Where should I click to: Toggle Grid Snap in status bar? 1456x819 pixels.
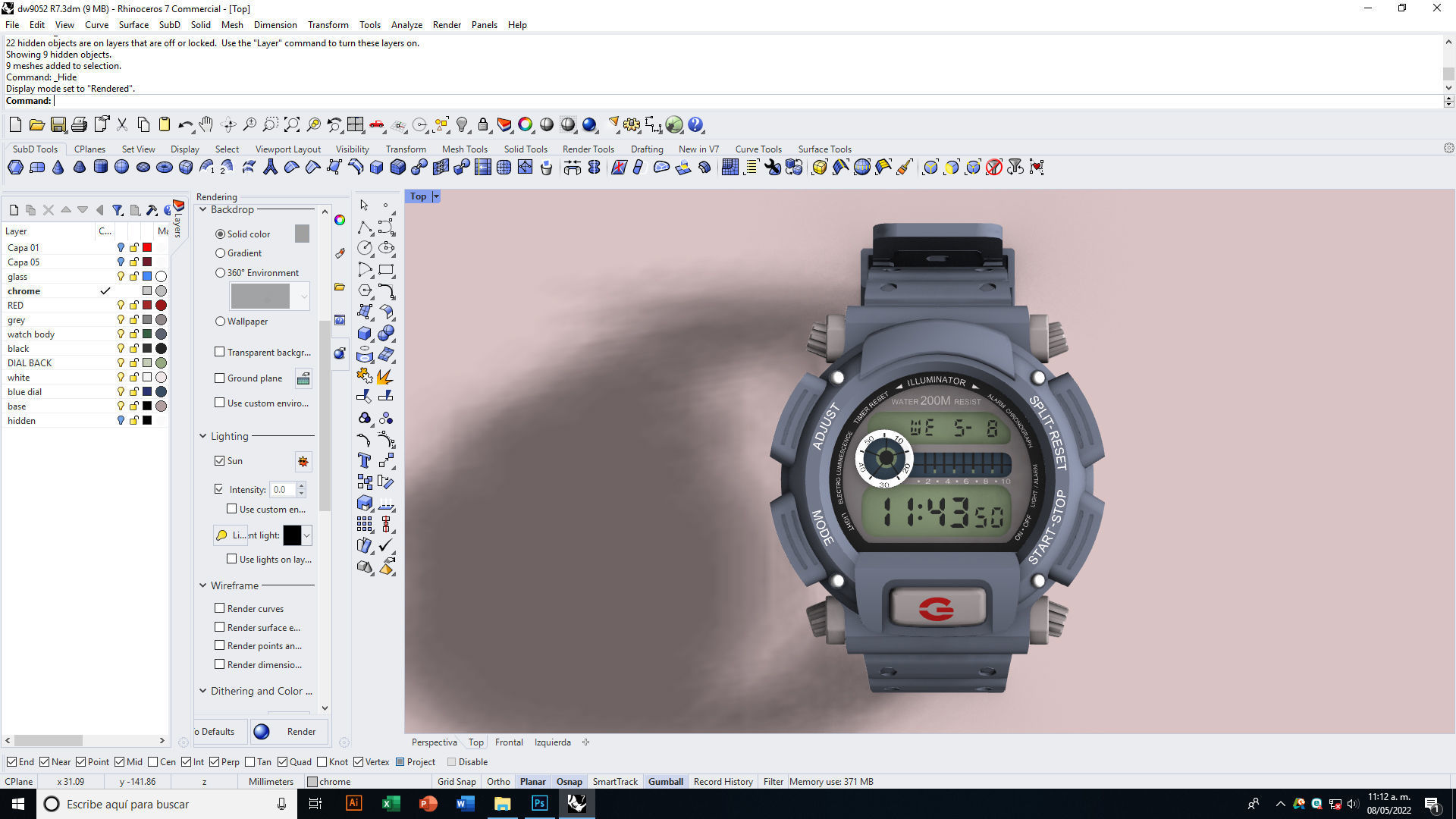(457, 782)
